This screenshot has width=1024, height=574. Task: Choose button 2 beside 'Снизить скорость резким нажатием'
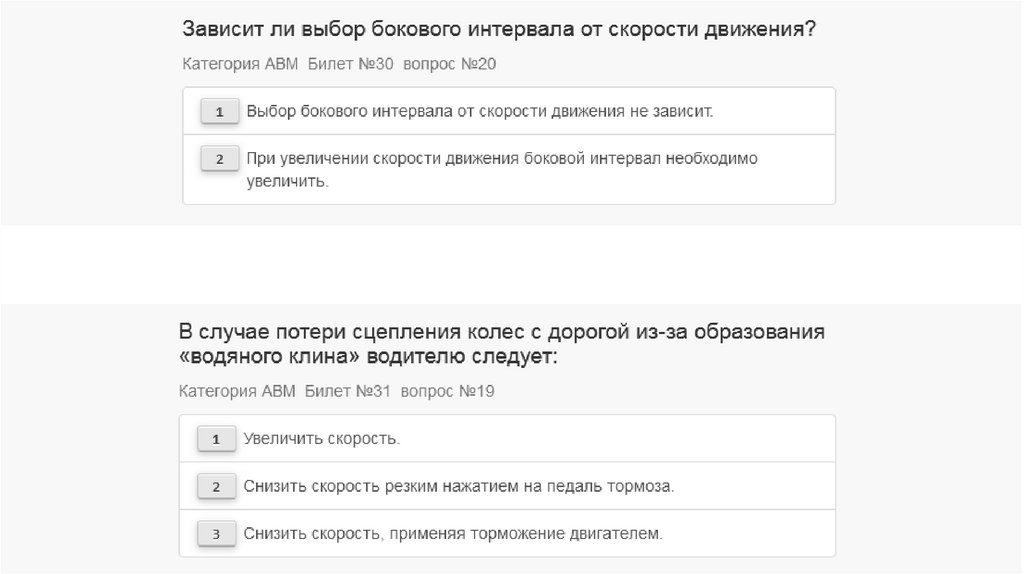tap(215, 487)
